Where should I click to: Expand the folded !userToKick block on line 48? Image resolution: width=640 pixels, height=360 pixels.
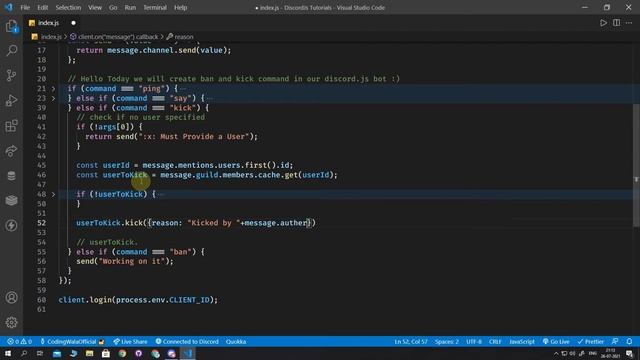[x=53, y=194]
